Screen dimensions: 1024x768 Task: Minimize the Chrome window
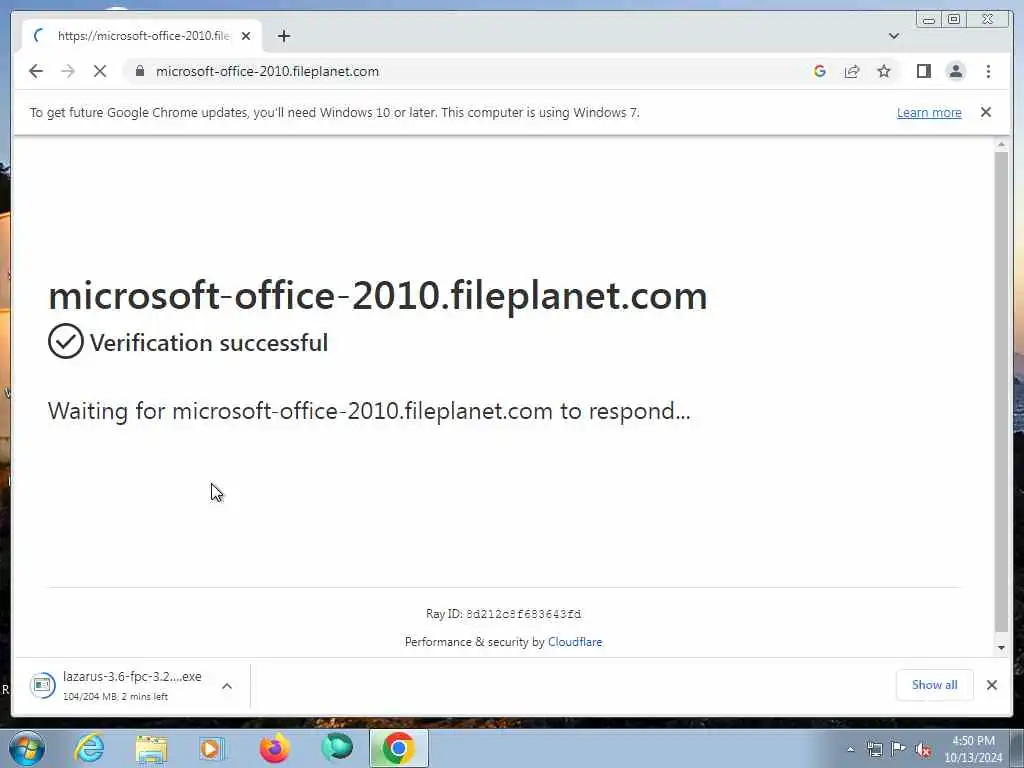click(x=929, y=20)
